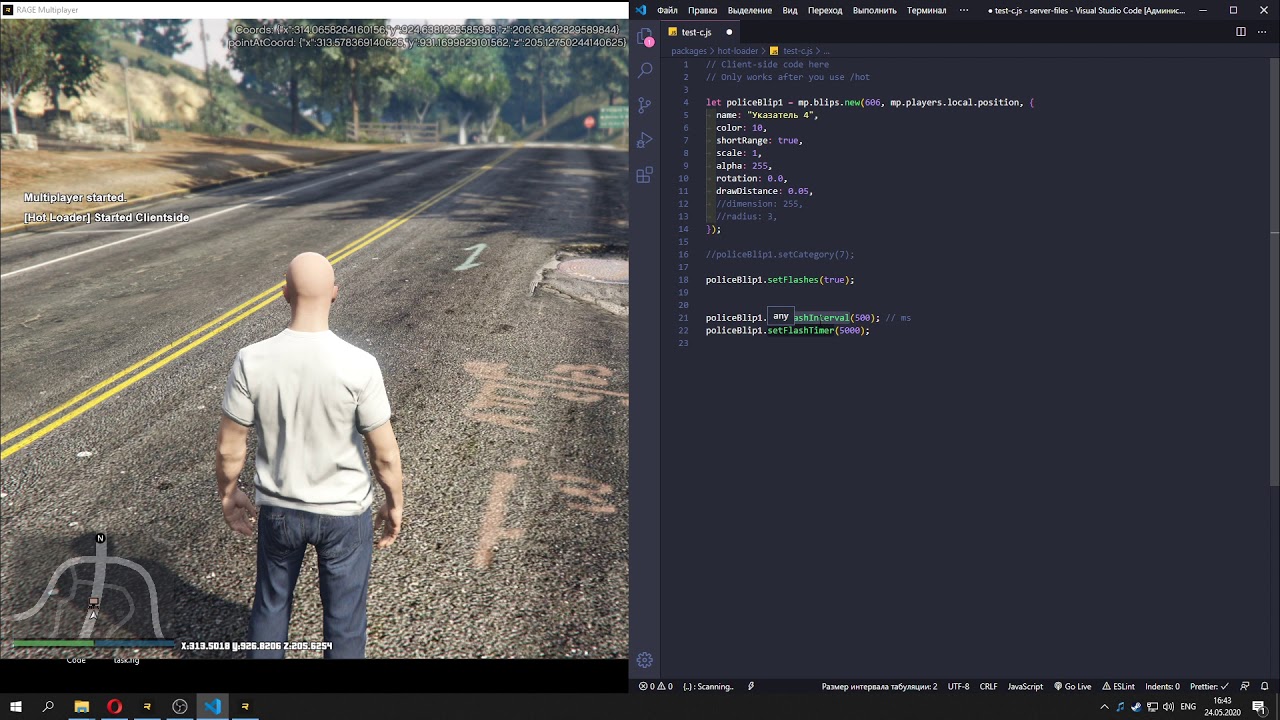Open the network icon in the tray
Image resolution: width=1280 pixels, height=720 pixels.
(x=1152, y=706)
